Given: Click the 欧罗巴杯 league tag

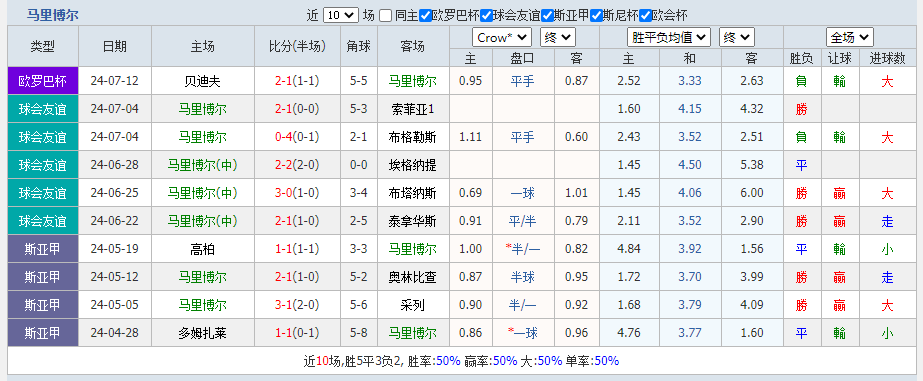Looking at the screenshot, I should pyautogui.click(x=43, y=81).
